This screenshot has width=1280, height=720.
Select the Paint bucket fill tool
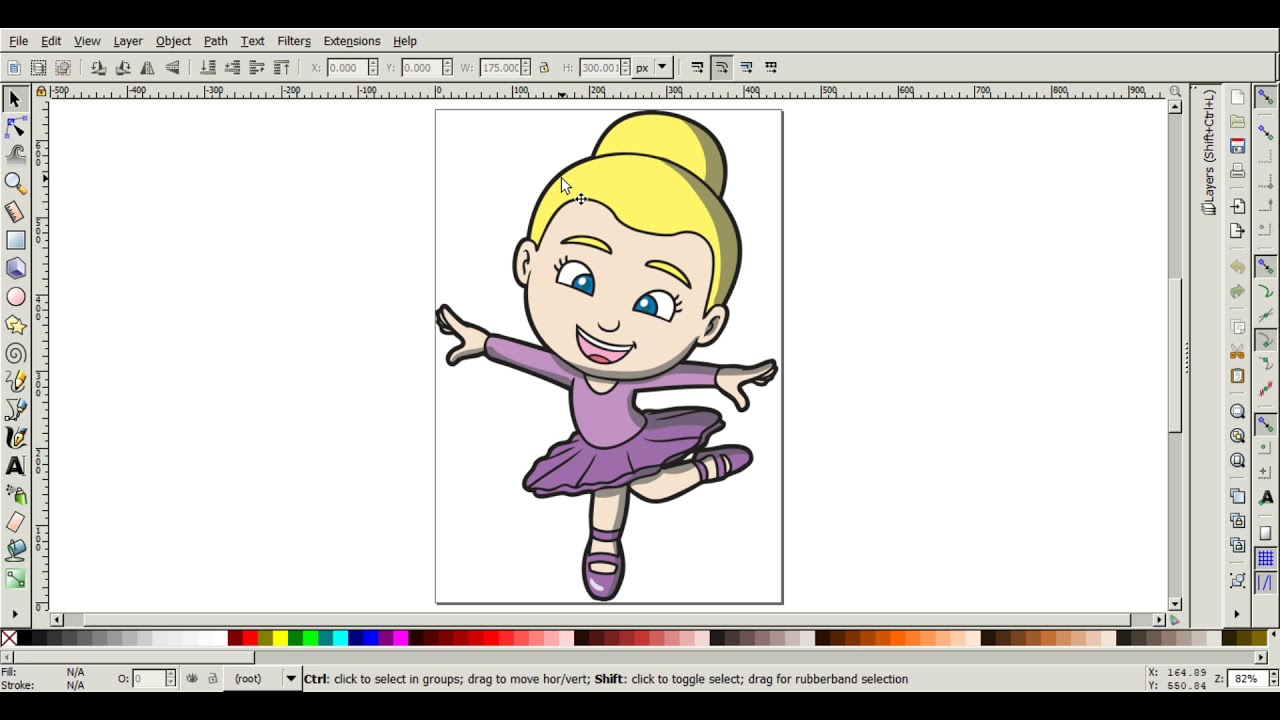[15, 550]
